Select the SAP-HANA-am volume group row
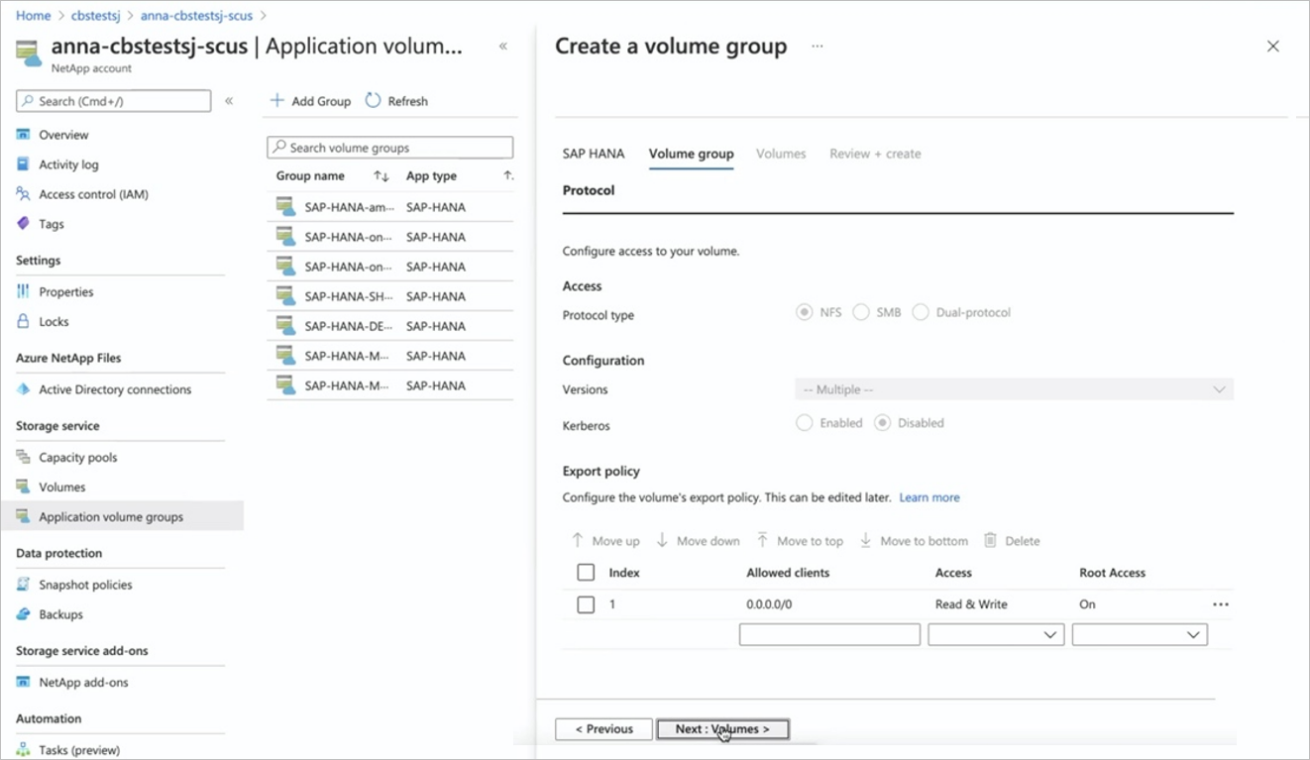This screenshot has width=1310, height=760. click(x=390, y=207)
